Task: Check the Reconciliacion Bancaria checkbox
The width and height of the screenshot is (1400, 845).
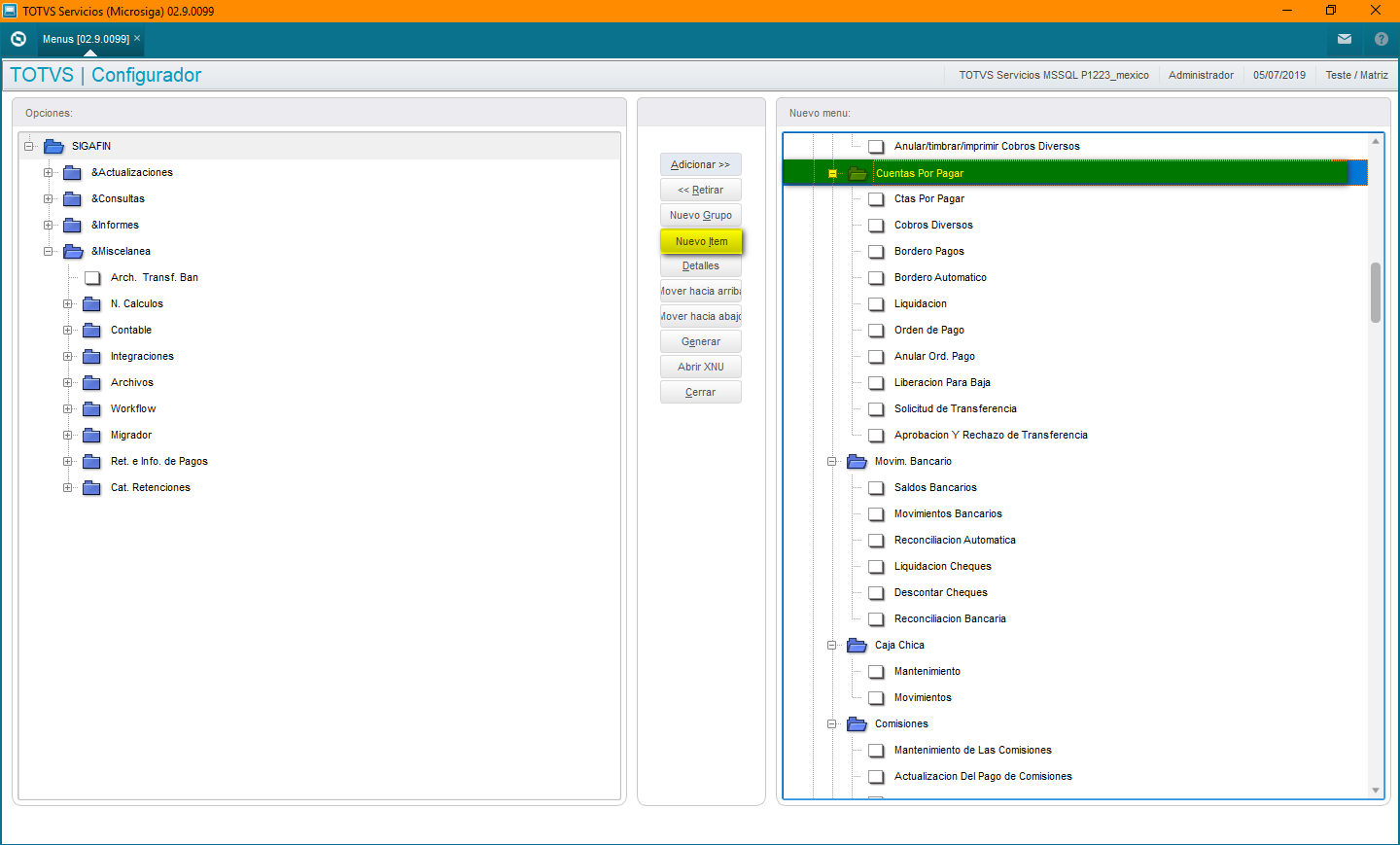Action: (876, 618)
